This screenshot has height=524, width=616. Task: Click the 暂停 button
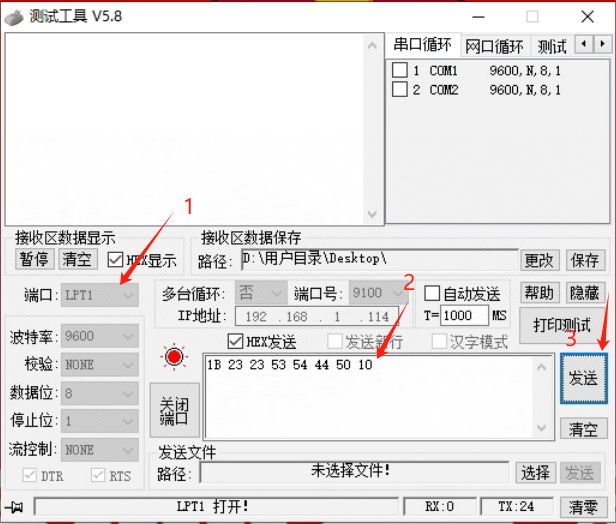pos(35,259)
